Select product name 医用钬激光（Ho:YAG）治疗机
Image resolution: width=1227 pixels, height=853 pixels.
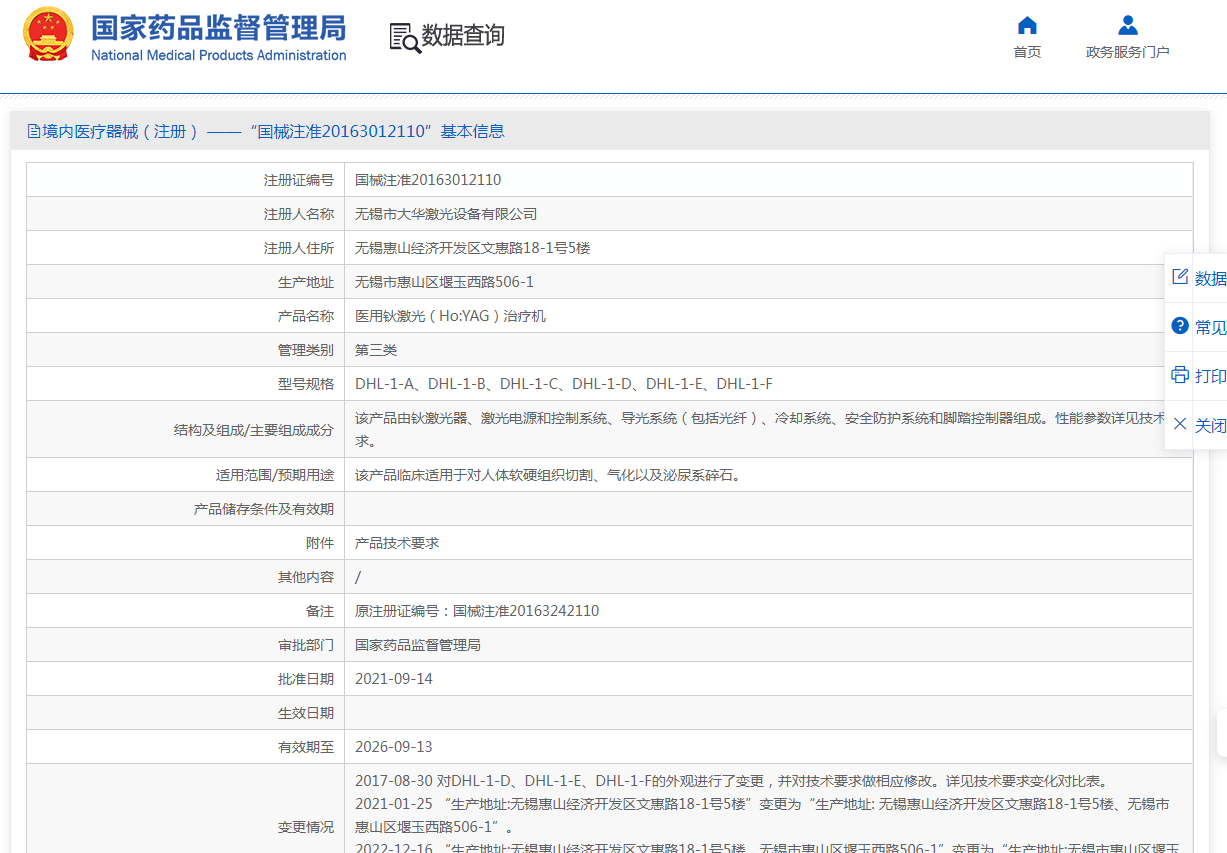tap(452, 316)
